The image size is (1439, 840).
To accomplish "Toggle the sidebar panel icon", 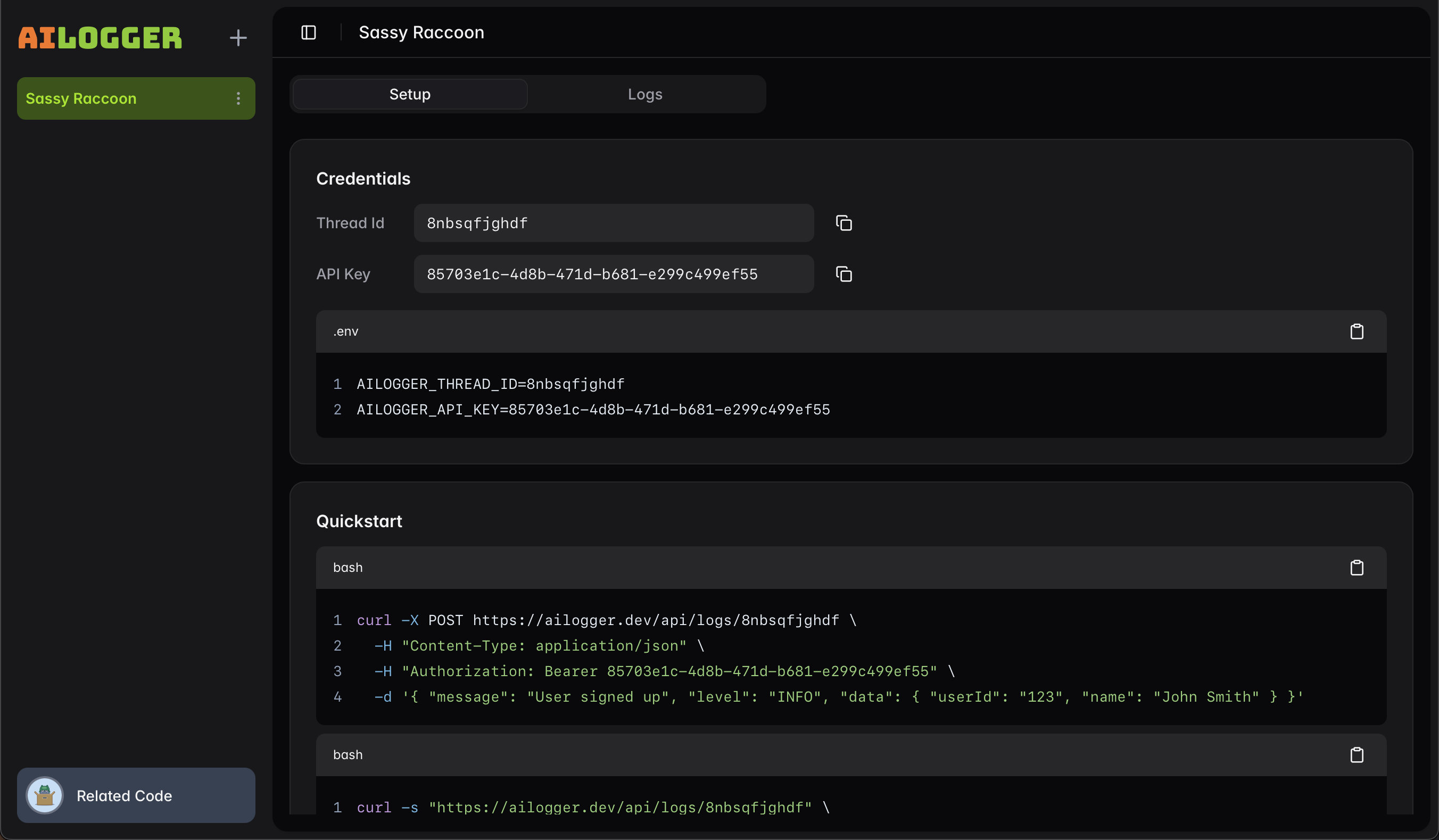I will point(308,32).
